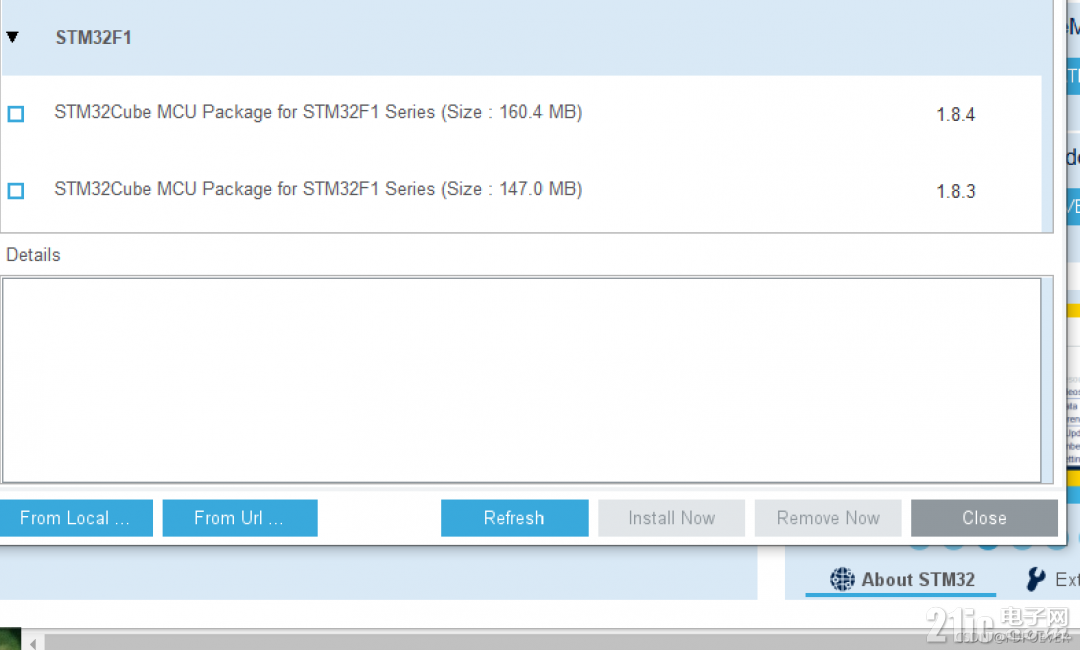
Task: Click inside the Details text area
Action: coord(521,380)
